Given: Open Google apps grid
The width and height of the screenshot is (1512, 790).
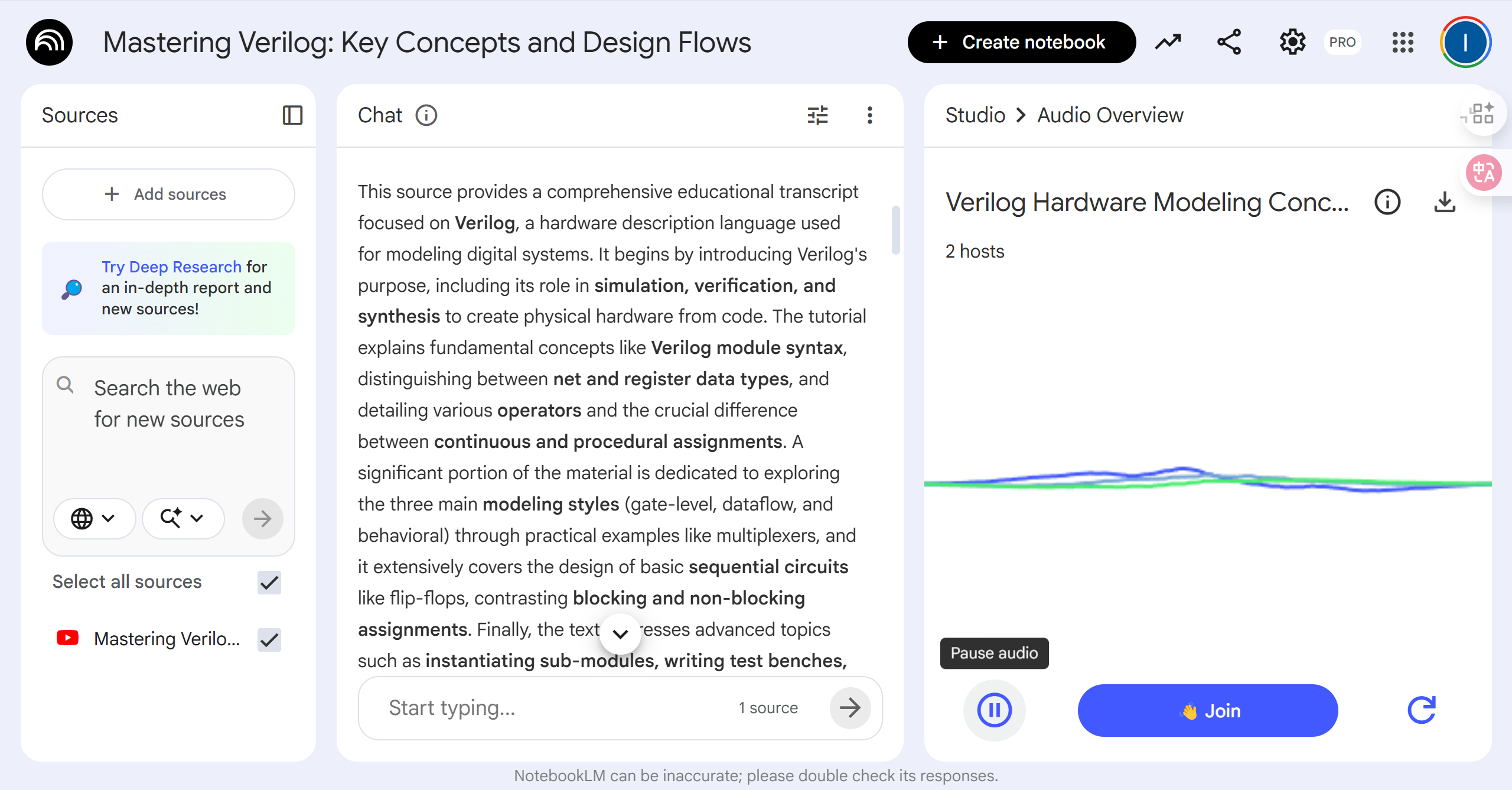Looking at the screenshot, I should pos(1402,42).
